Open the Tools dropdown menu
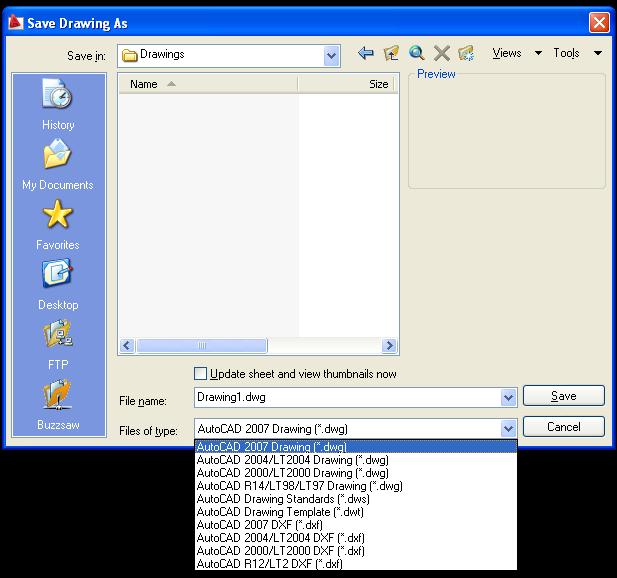 coord(578,53)
